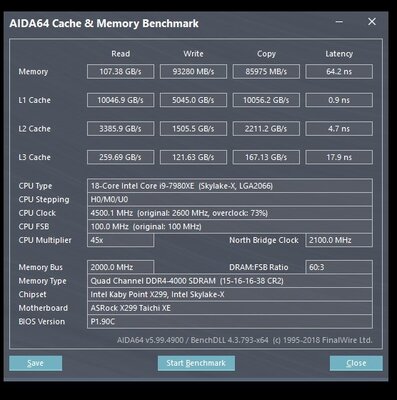Click the Latency column header
Screen dimensions: 397x400
(339, 54)
